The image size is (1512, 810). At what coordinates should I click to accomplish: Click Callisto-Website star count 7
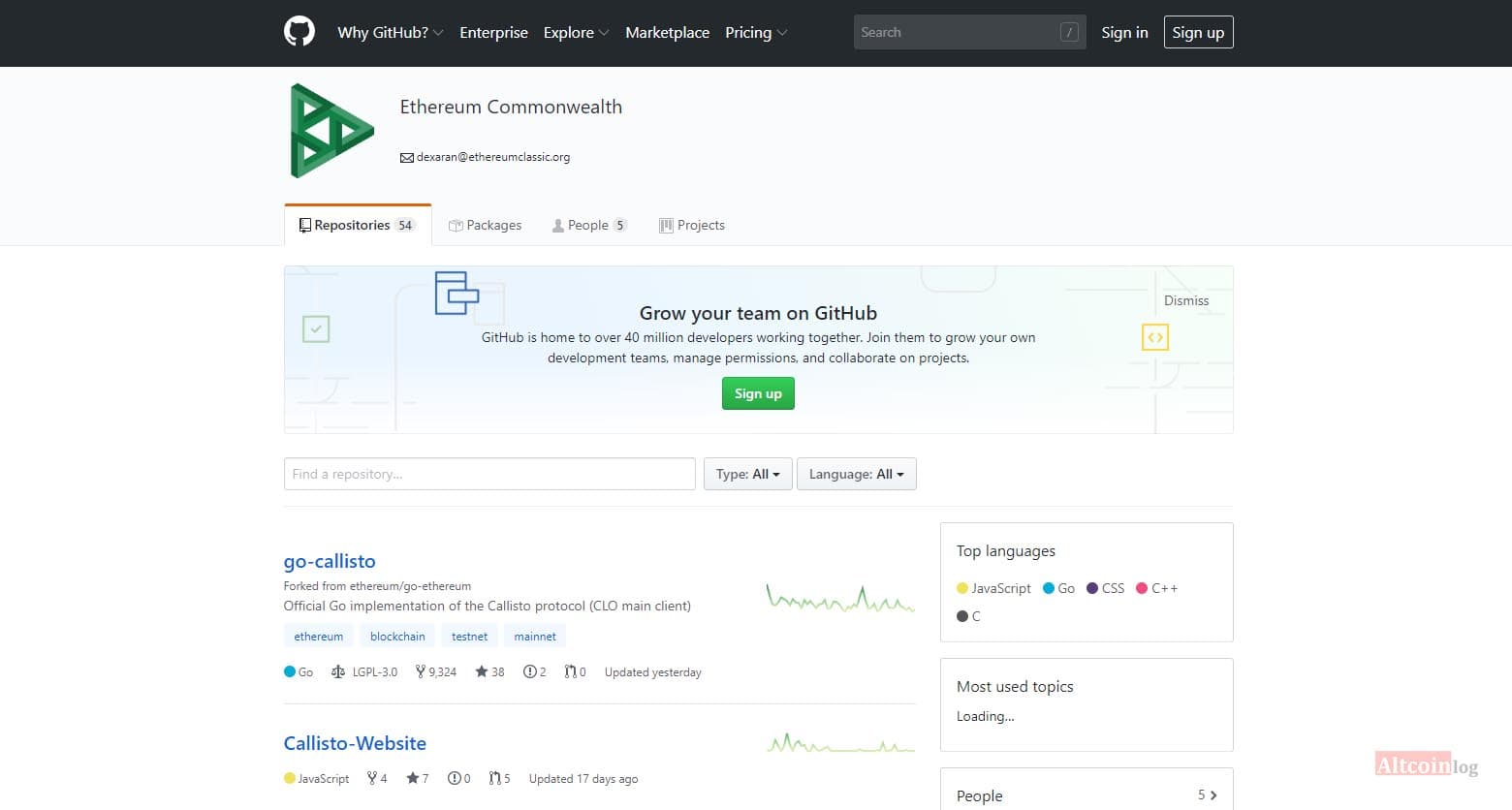tap(418, 778)
